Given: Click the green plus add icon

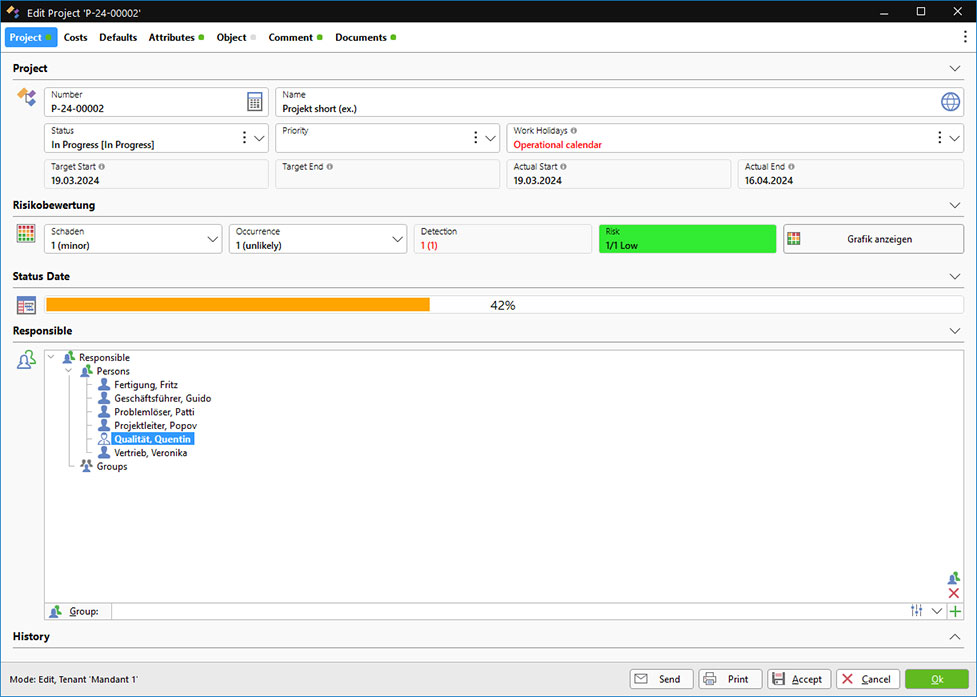Looking at the screenshot, I should pyautogui.click(x=955, y=611).
